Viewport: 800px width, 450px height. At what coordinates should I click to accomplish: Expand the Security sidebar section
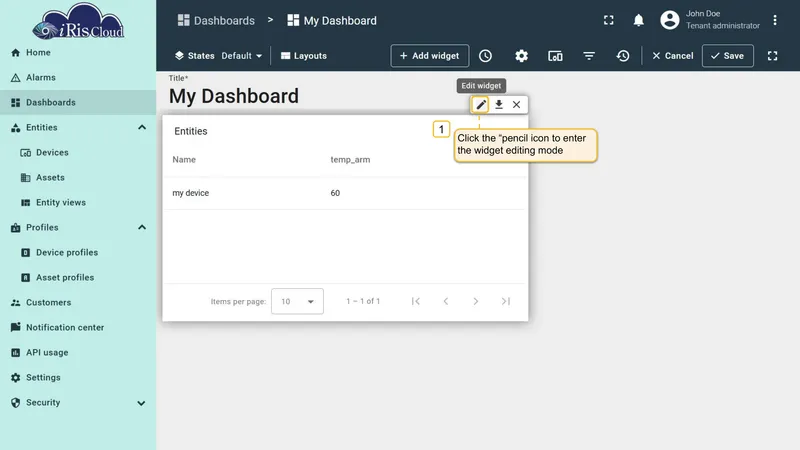point(141,403)
